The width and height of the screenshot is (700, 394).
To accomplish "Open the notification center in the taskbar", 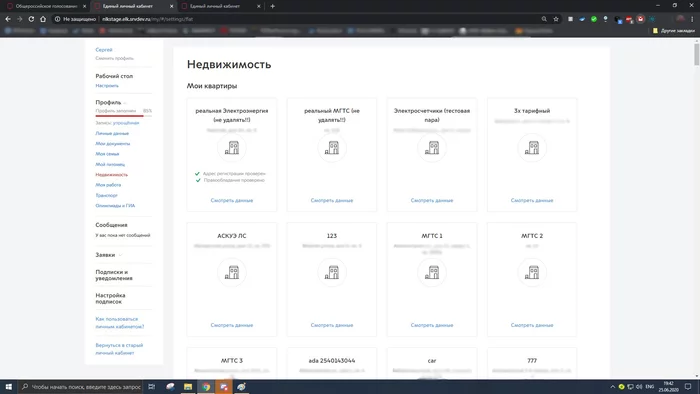I will click(x=688, y=387).
